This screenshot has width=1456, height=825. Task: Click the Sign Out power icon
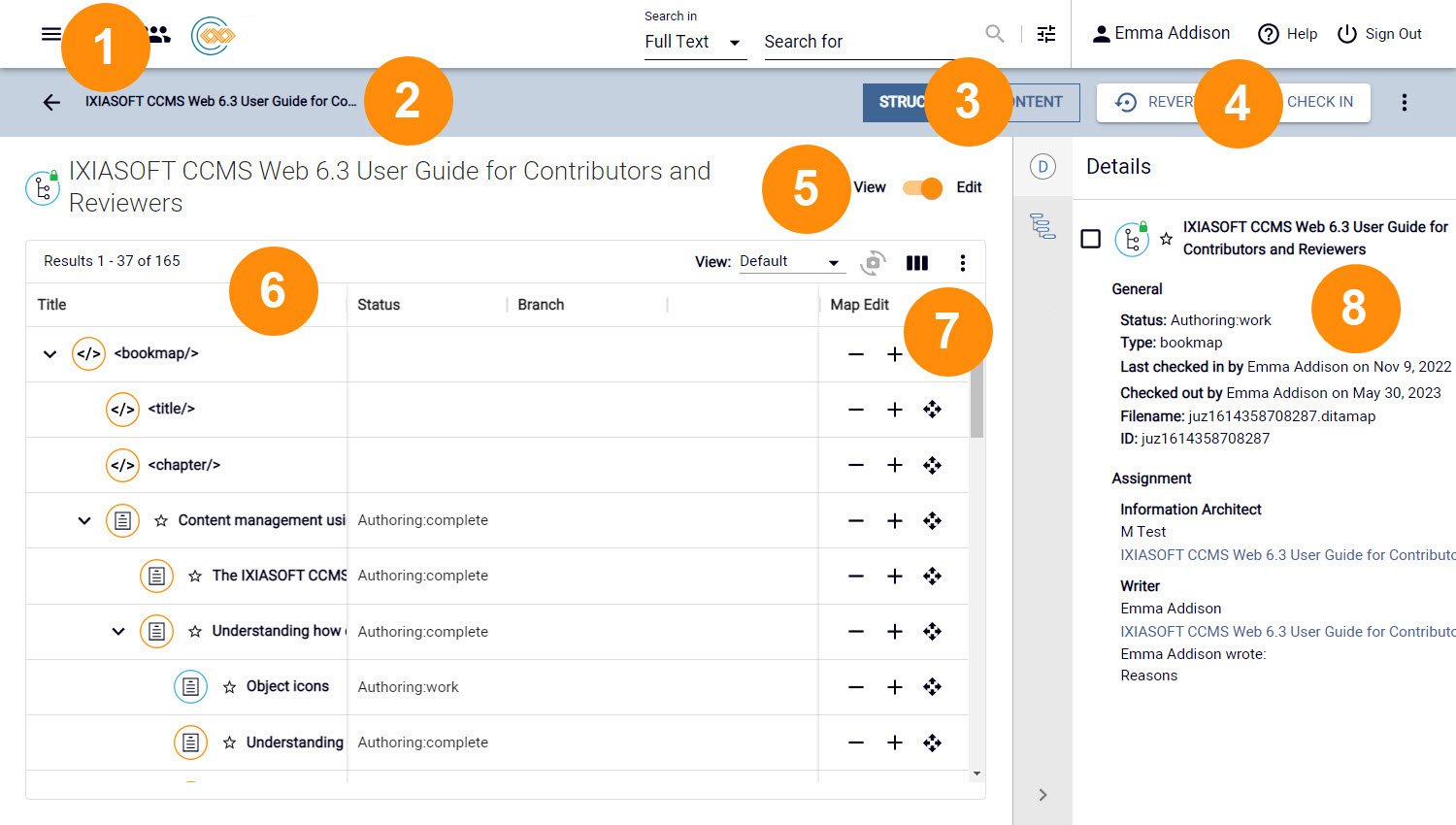1347,34
